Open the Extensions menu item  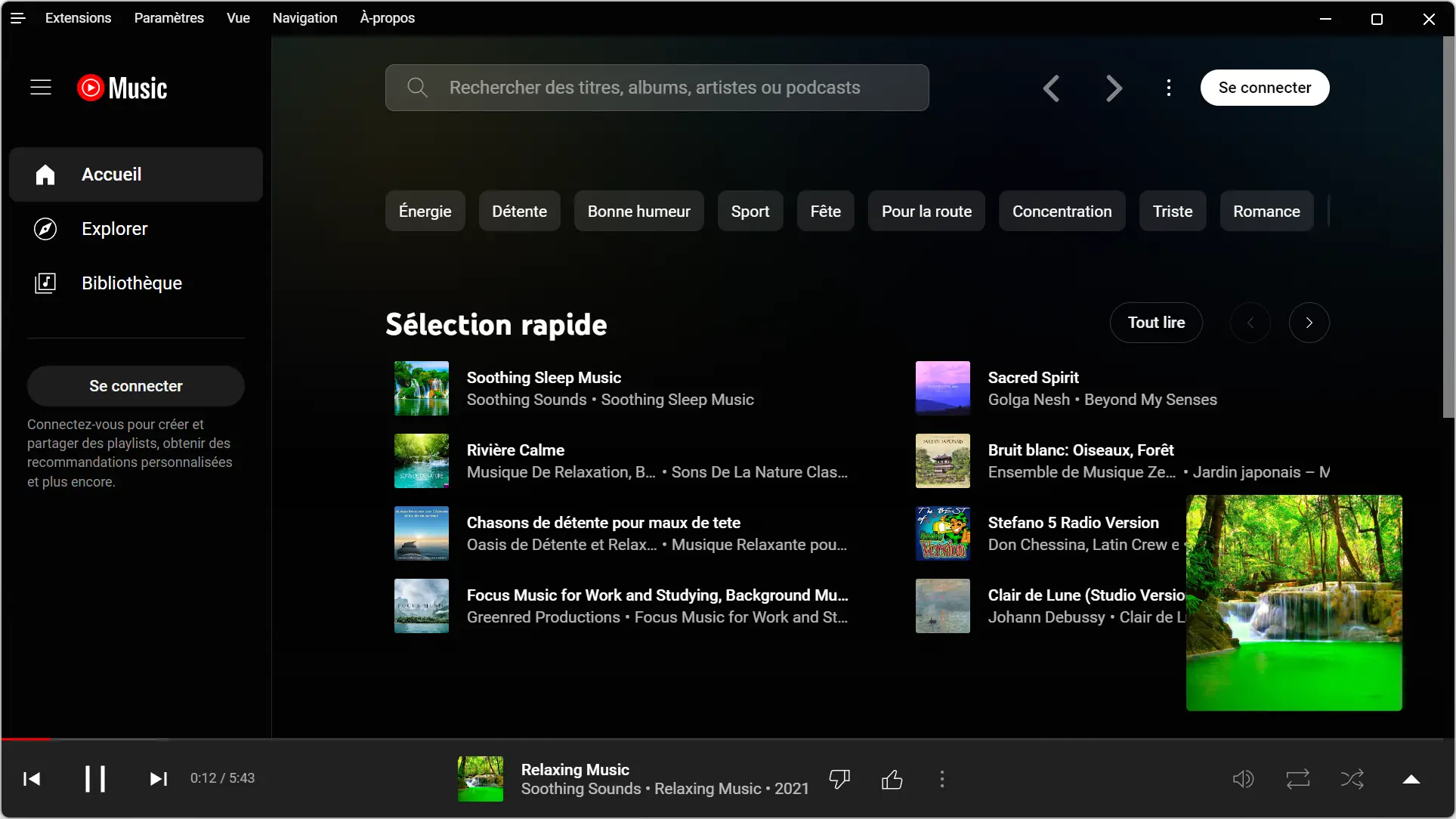click(x=78, y=18)
